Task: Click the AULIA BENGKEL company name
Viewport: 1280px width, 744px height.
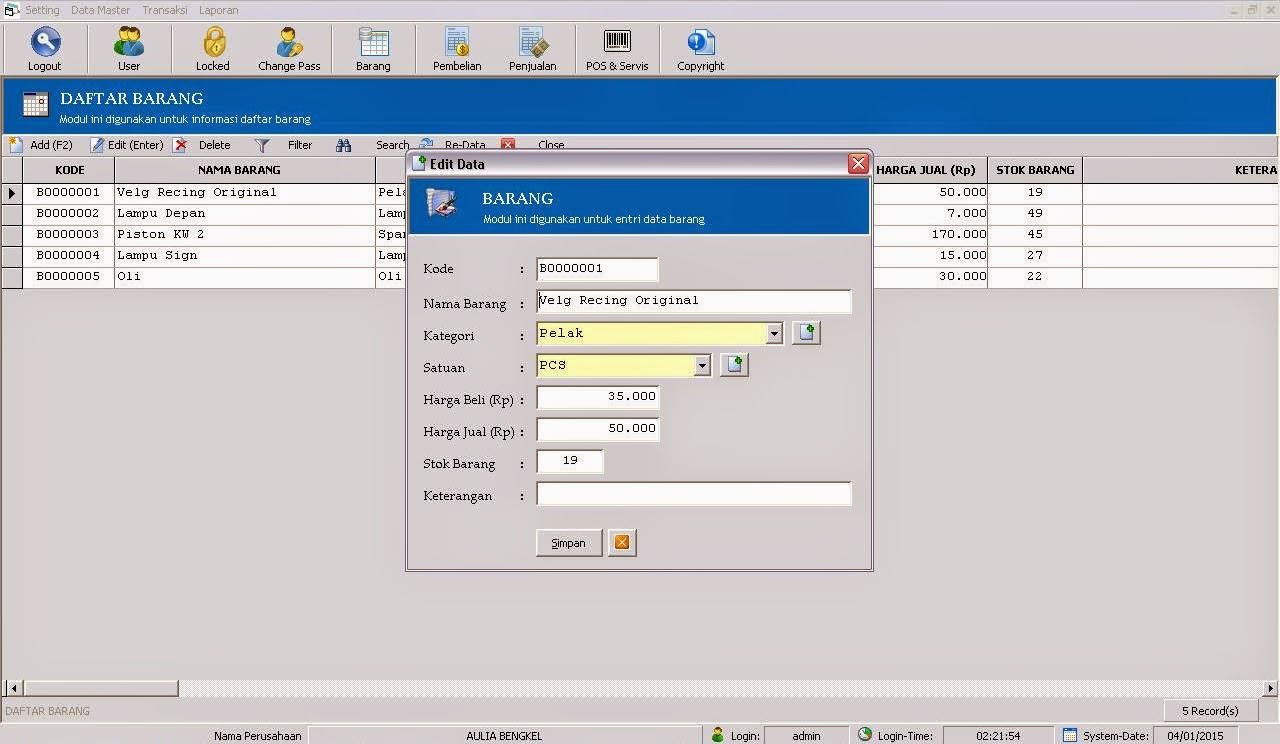Action: point(504,736)
